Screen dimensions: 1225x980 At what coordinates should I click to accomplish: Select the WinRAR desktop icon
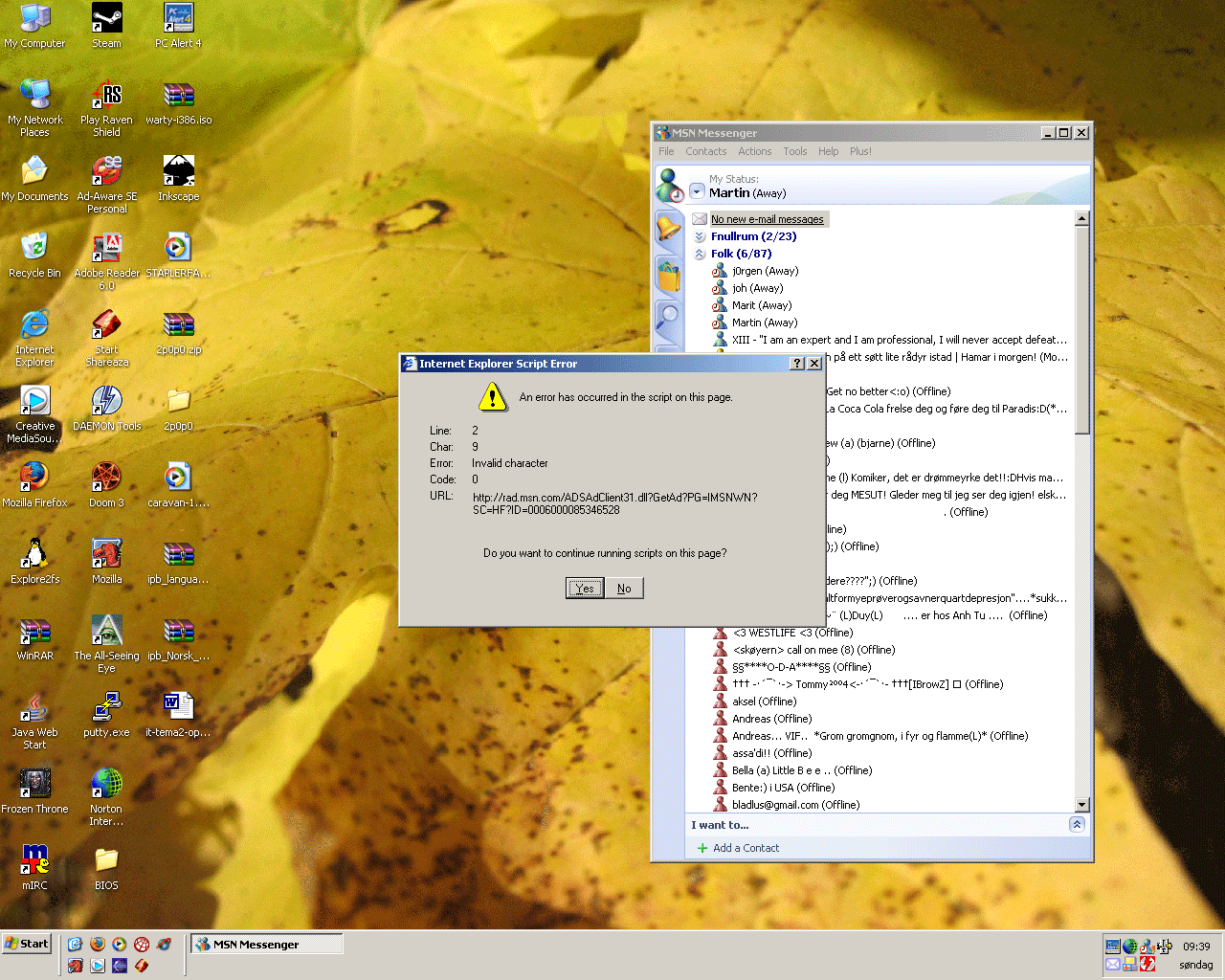coord(34,637)
